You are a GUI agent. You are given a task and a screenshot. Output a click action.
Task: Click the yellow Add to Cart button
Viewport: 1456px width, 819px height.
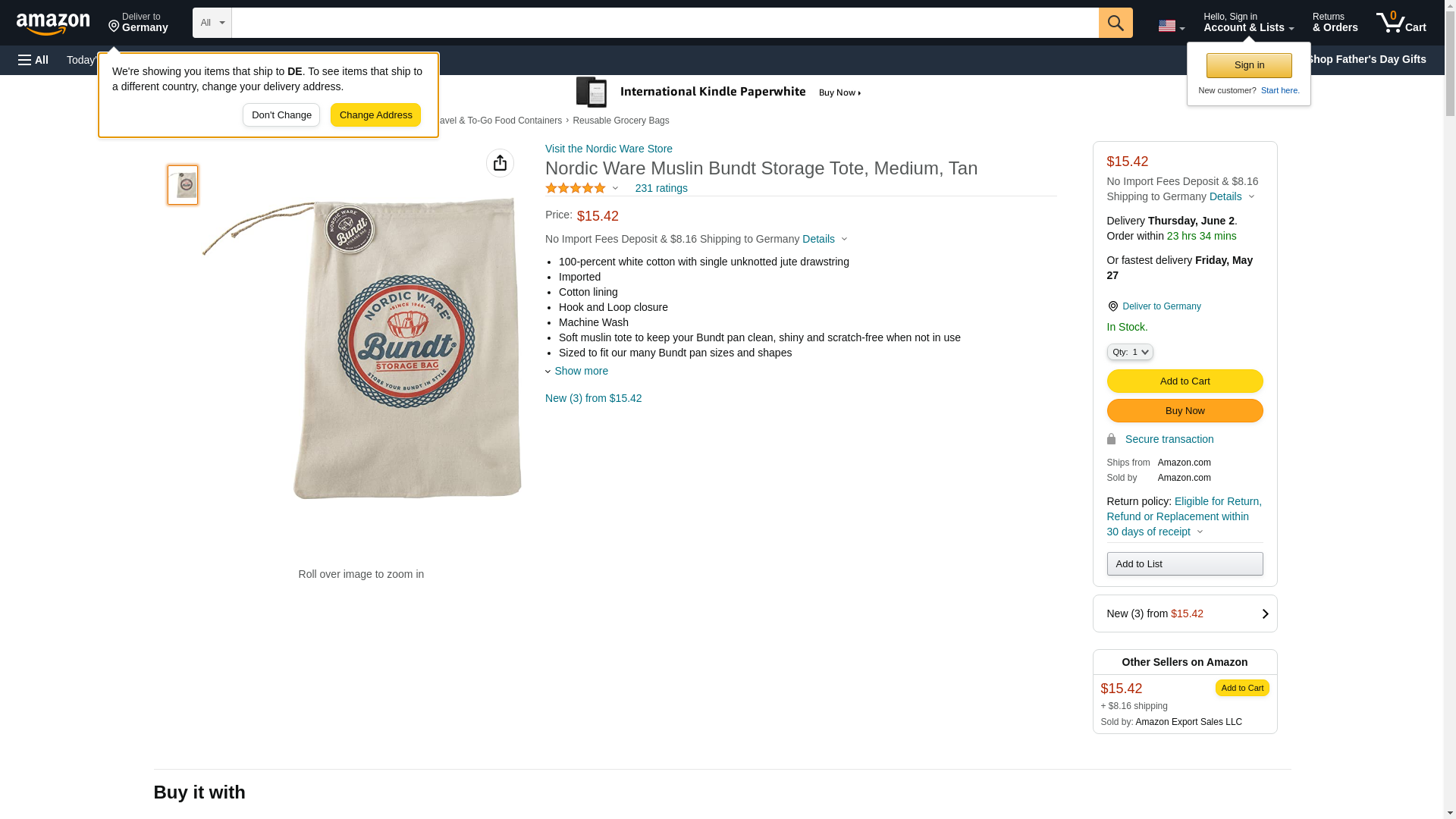coord(1185,381)
